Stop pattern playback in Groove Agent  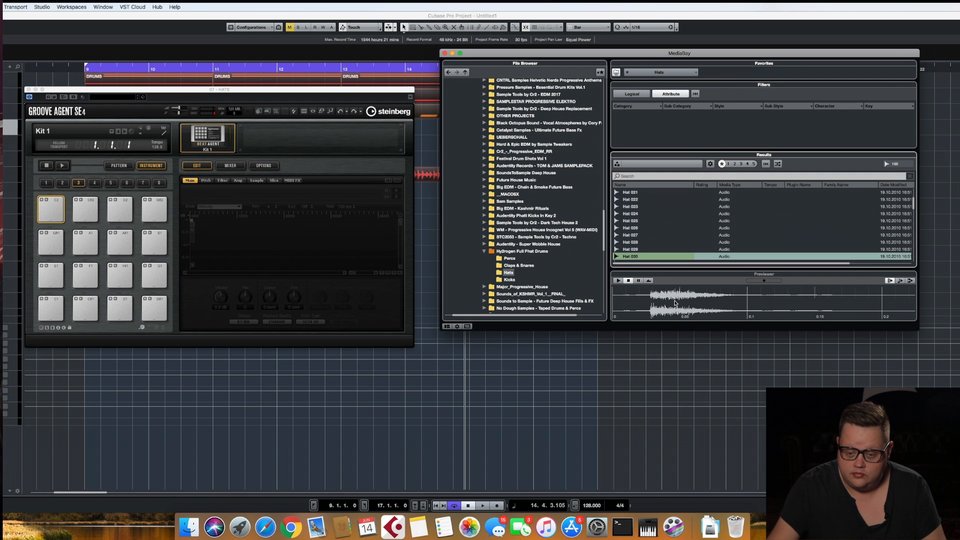pyautogui.click(x=46, y=165)
